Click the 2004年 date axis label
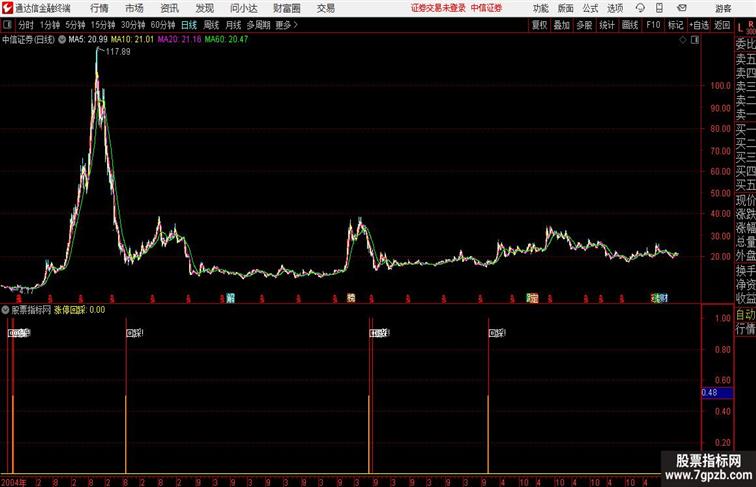Viewport: 756px width, 487px height. coord(14,482)
